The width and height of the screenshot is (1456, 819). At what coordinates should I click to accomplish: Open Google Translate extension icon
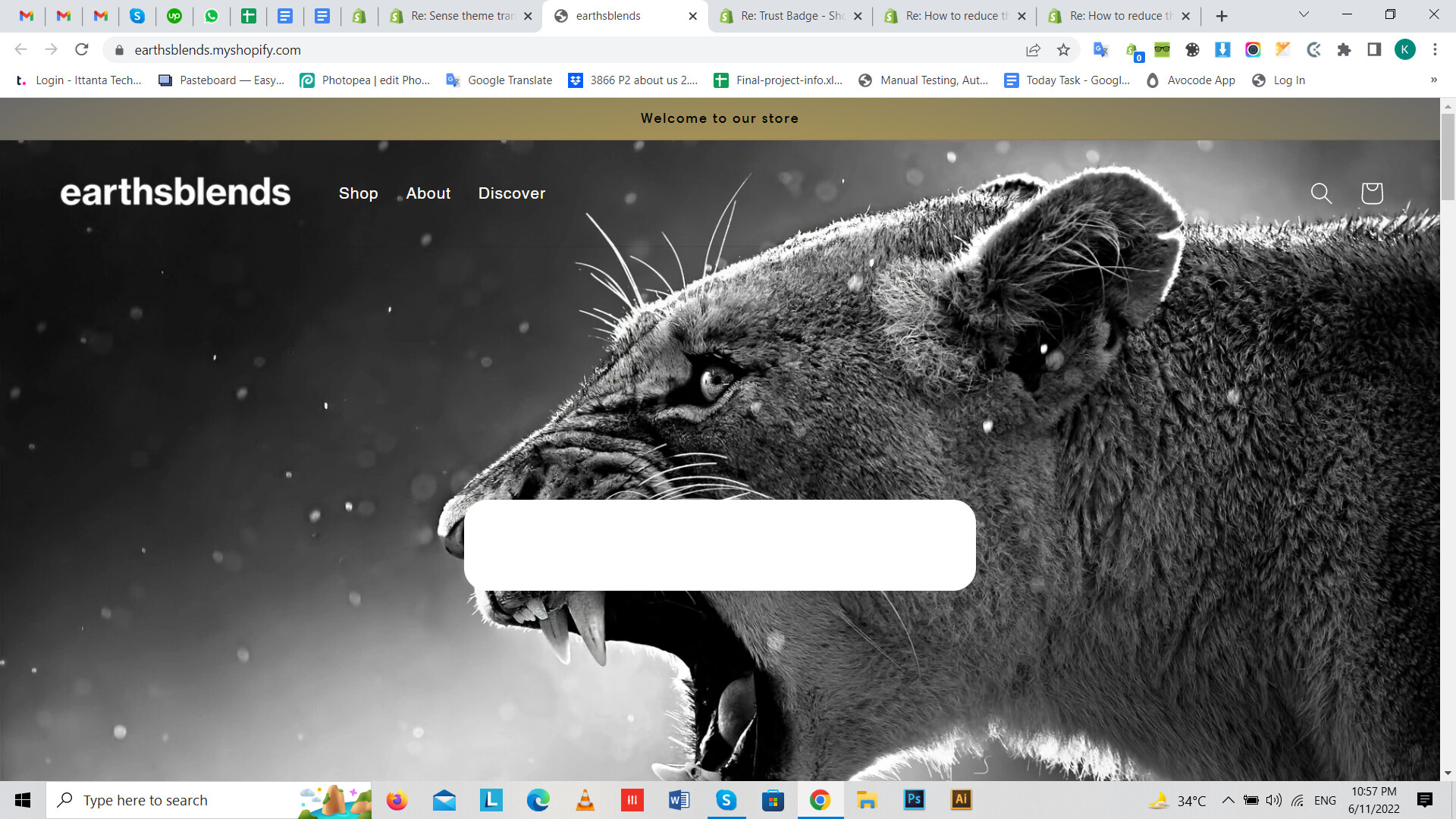[x=1100, y=50]
